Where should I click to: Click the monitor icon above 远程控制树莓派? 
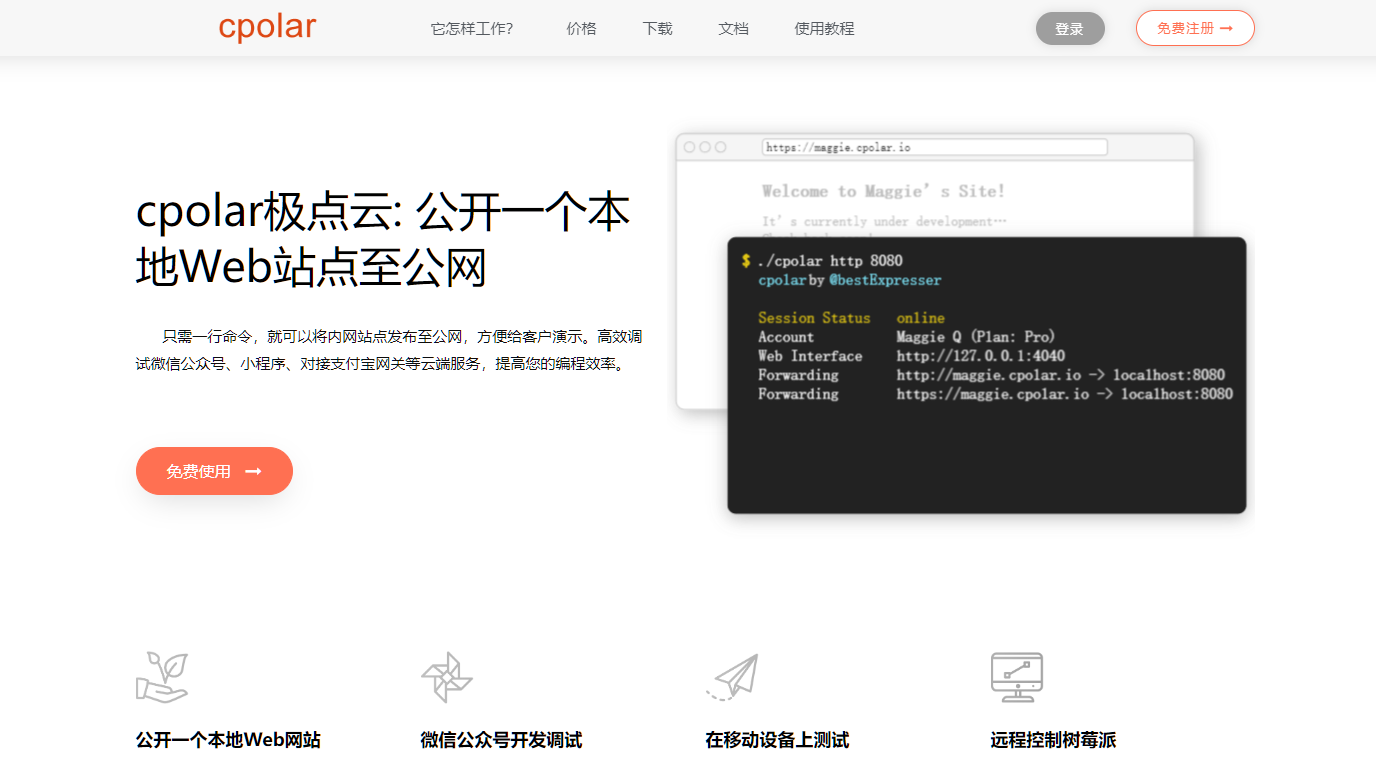(x=1015, y=676)
